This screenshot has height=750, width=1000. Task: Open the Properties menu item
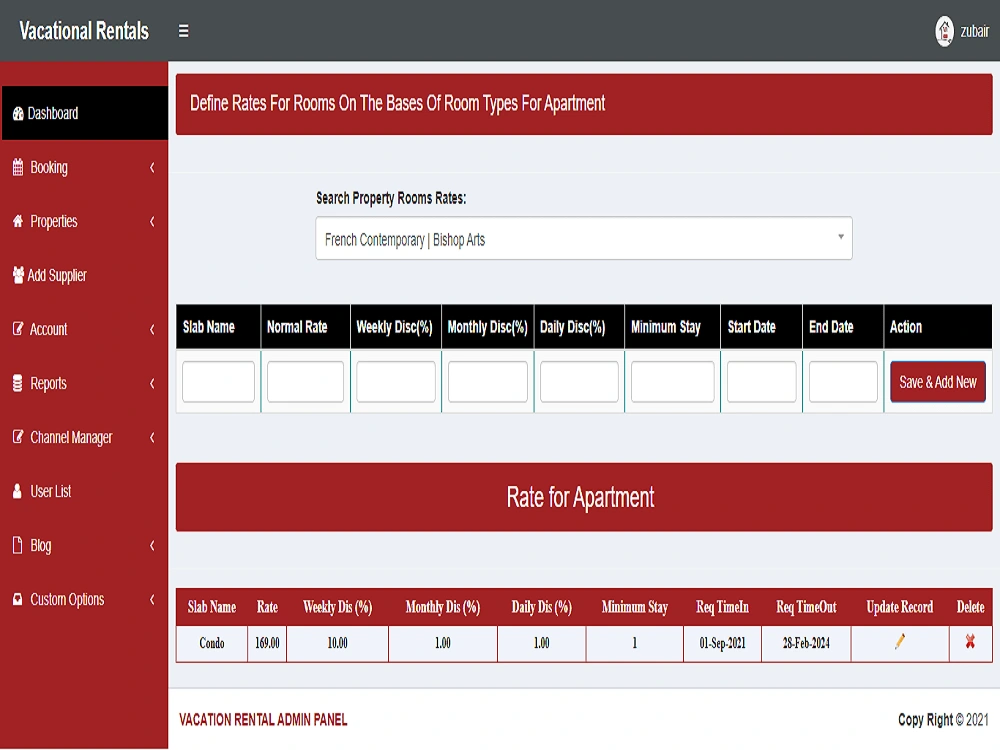(x=85, y=221)
